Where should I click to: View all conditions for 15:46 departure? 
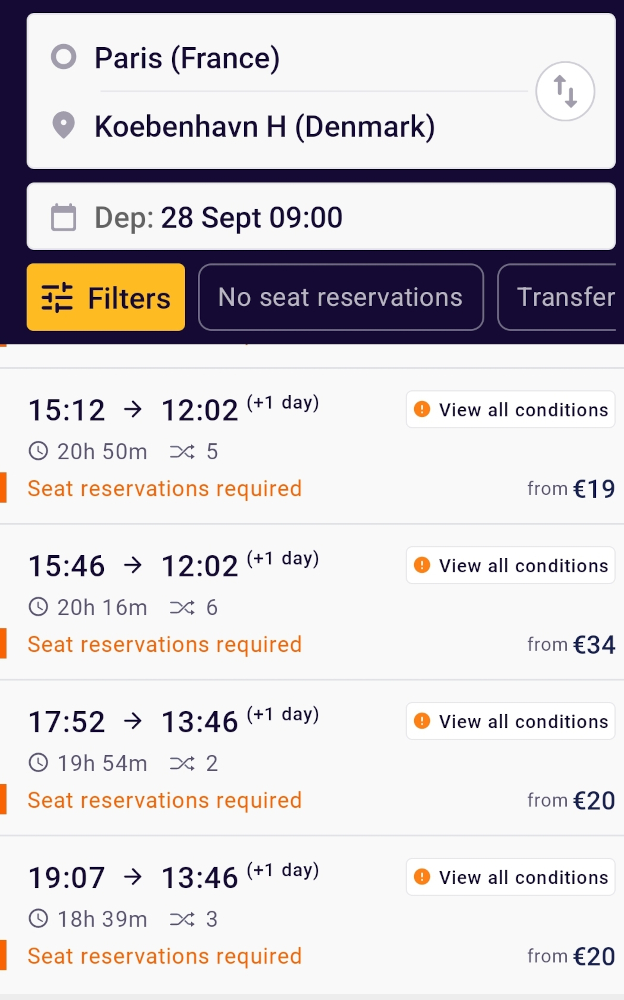point(510,566)
